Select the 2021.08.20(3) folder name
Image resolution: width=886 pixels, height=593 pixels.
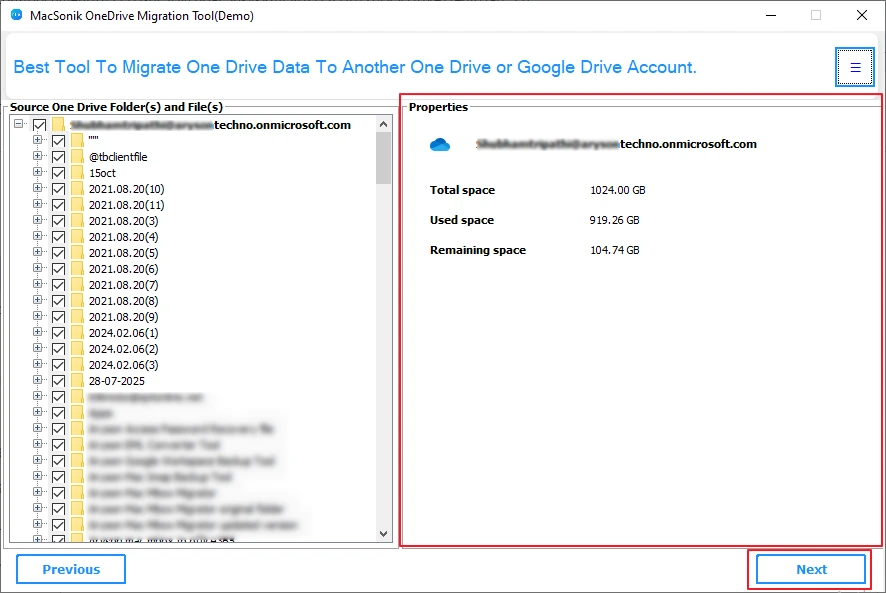pos(124,221)
